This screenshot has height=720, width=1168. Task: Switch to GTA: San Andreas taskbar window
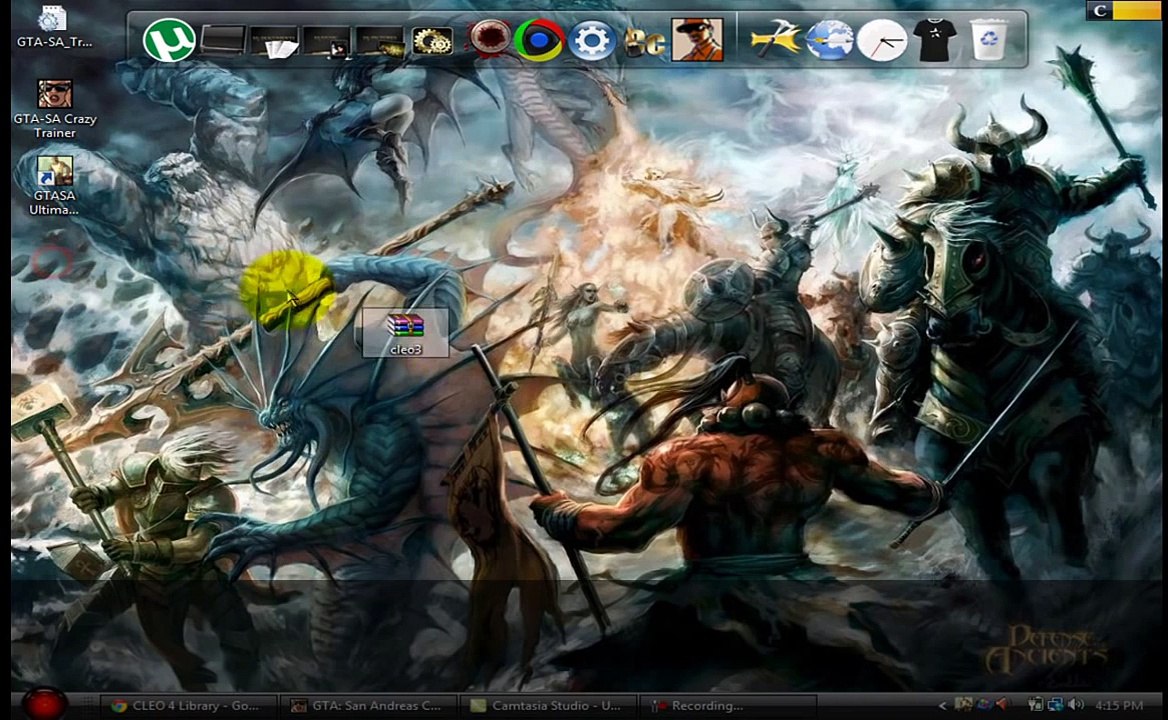coord(368,705)
